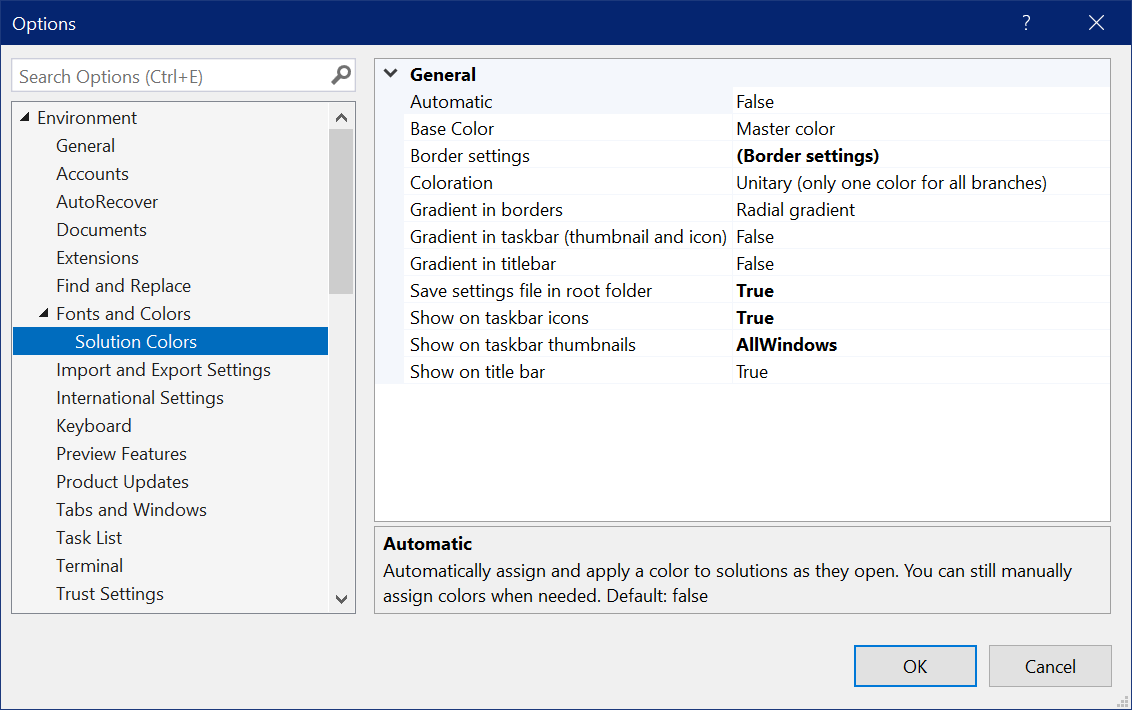Click the bold (Border settings) value
Viewport: 1132px width, 710px height.
point(808,156)
